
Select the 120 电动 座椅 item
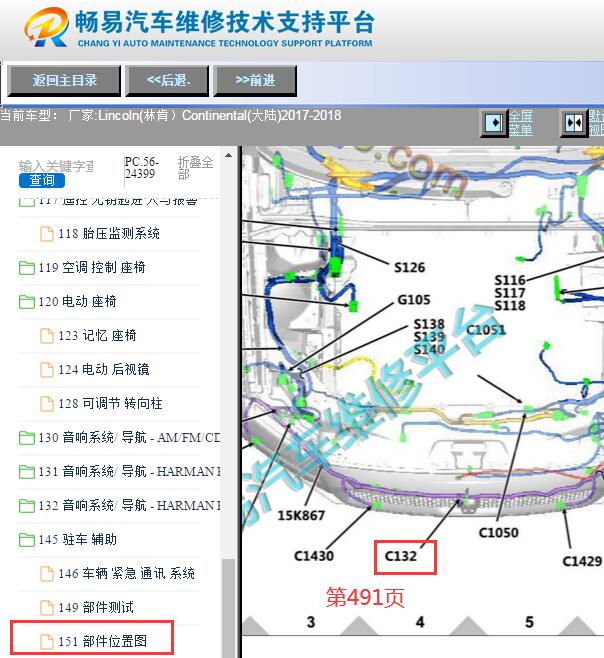point(77,301)
